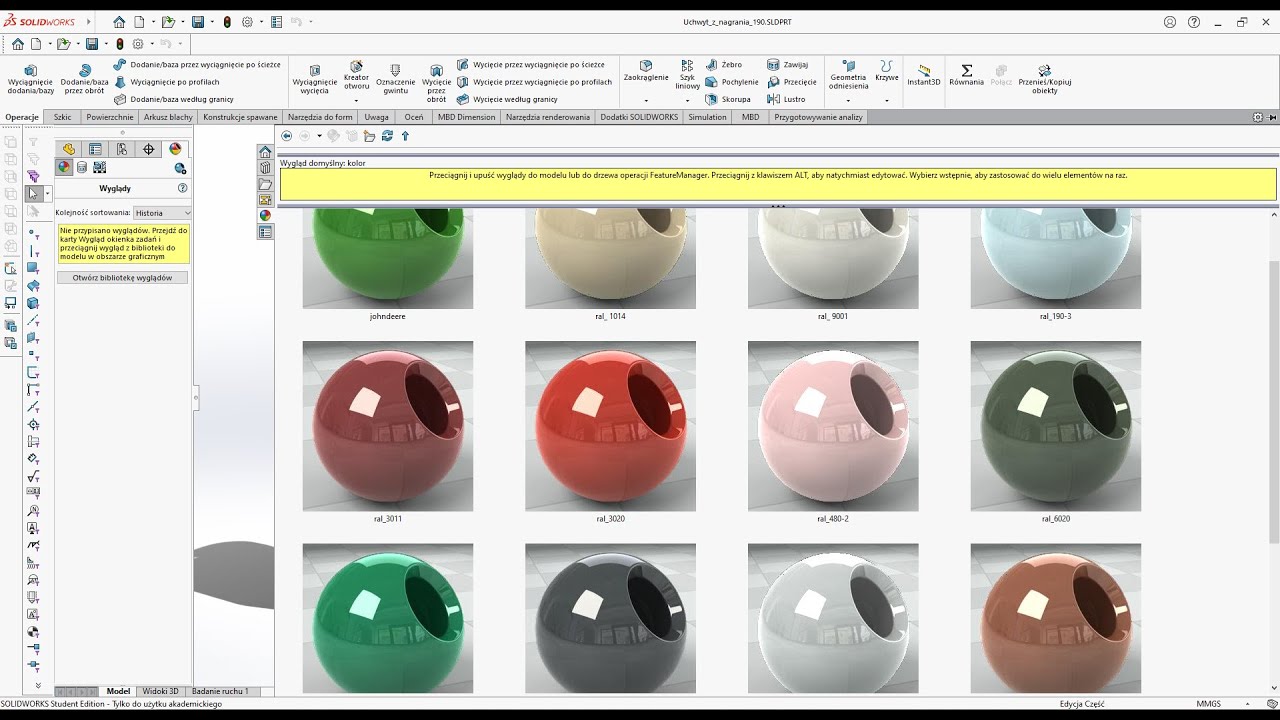Pick the ral_3011 dark red thumbnail

388,426
